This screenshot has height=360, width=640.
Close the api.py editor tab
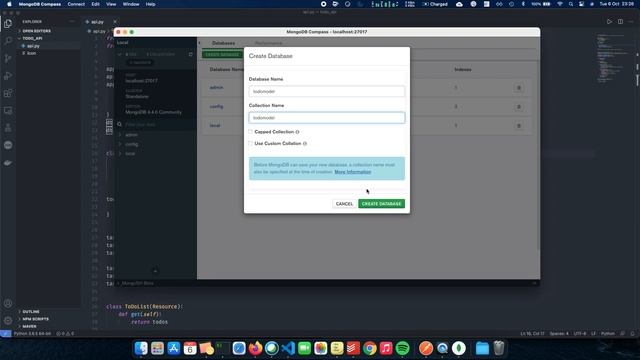[x=115, y=22]
